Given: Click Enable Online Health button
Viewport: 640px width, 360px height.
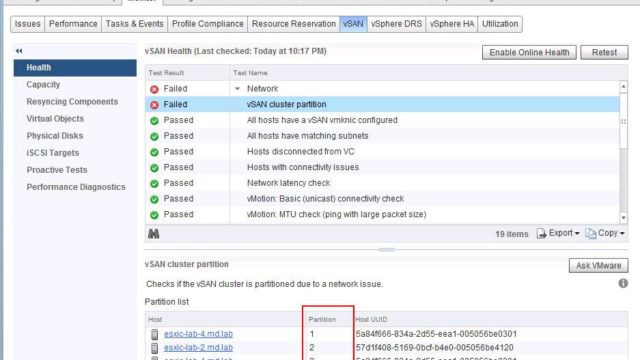Looking at the screenshot, I should click(x=529, y=52).
